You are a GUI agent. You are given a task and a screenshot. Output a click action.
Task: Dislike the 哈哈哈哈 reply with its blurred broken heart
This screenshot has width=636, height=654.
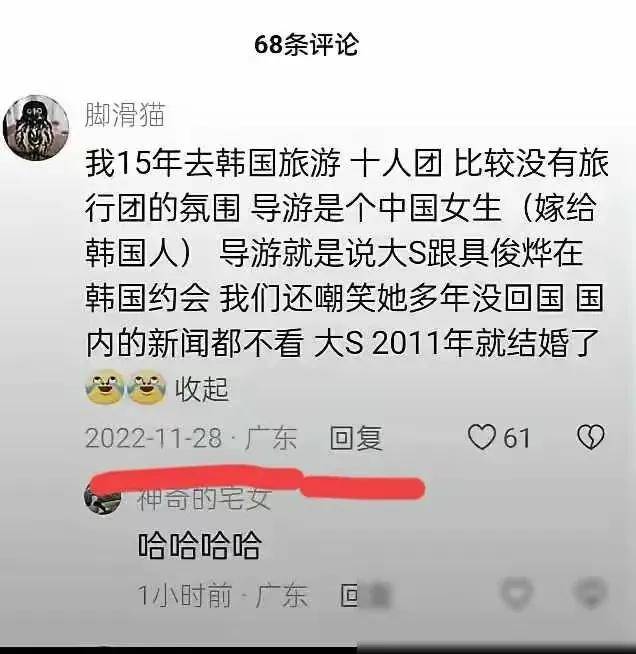coord(590,592)
